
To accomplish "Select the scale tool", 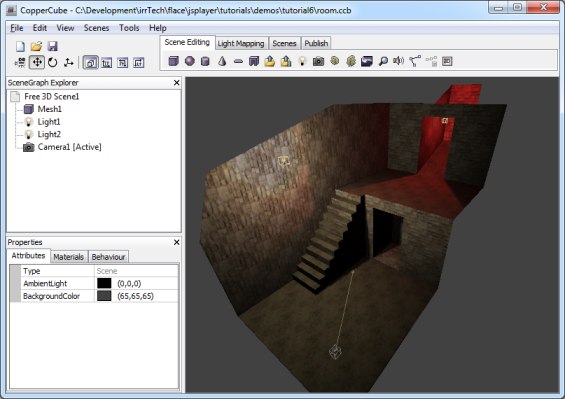I will 68,62.
